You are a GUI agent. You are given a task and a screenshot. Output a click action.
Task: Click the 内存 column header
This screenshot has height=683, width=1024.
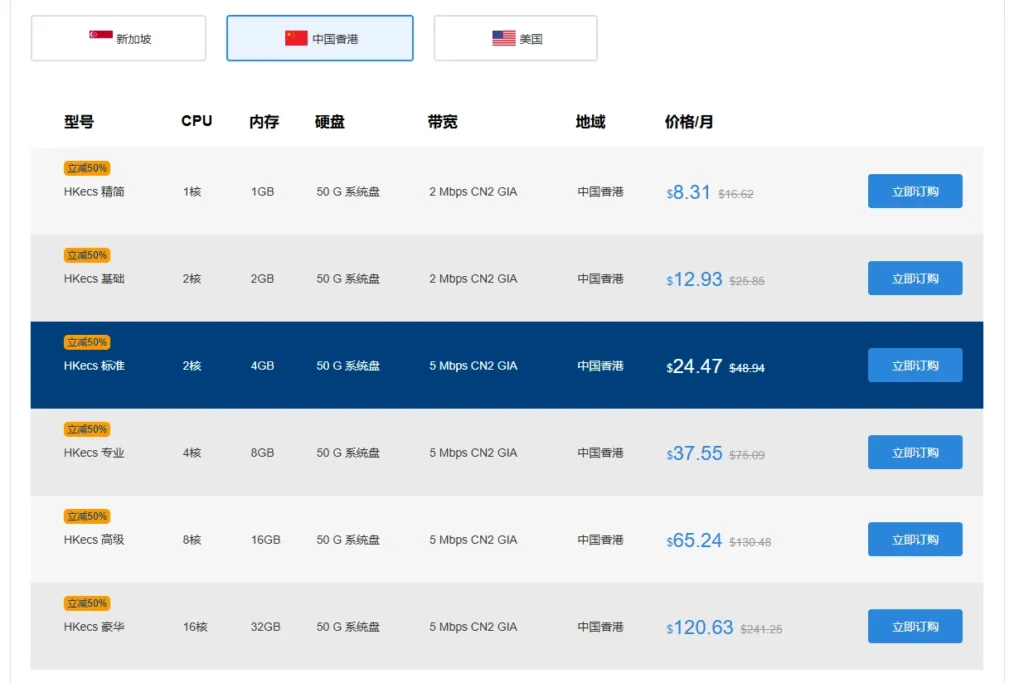pos(264,121)
